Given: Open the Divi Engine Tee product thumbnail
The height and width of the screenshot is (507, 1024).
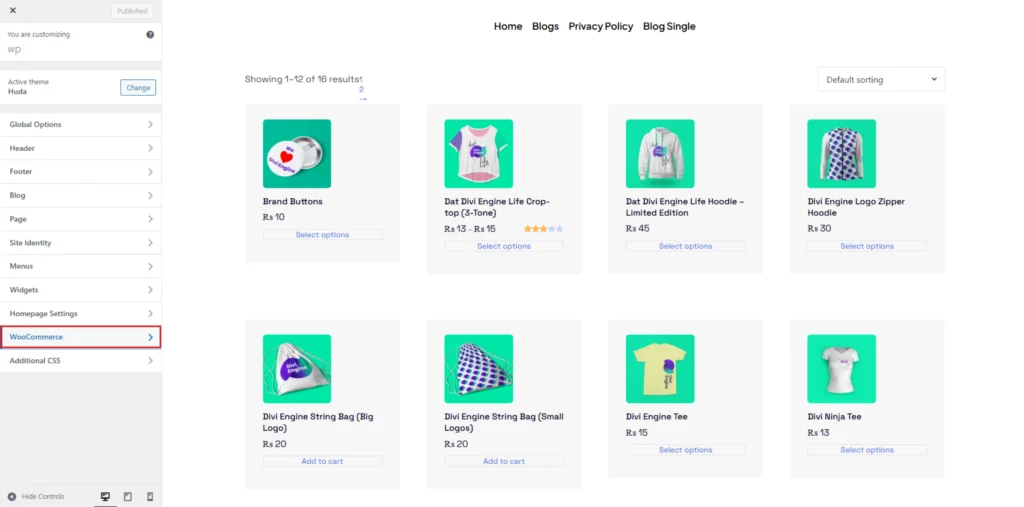Looking at the screenshot, I should [x=660, y=368].
